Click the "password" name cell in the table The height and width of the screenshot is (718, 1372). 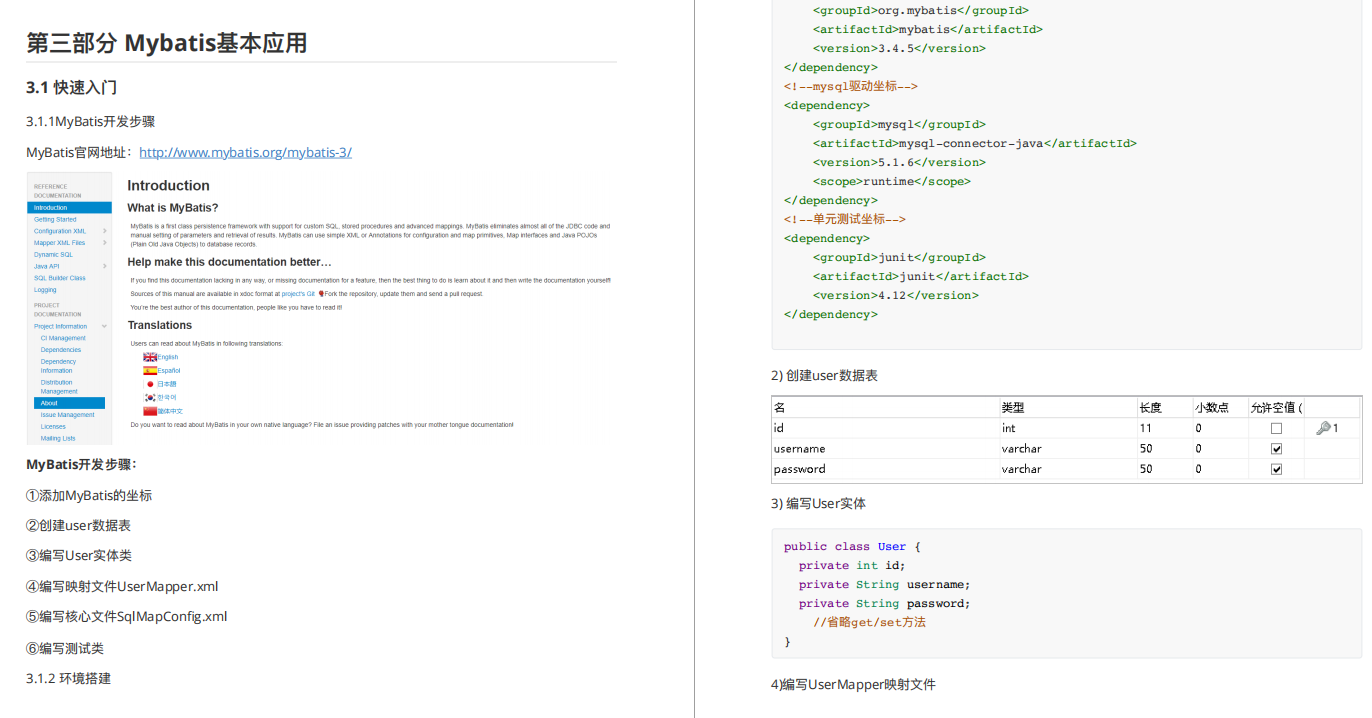coord(800,469)
